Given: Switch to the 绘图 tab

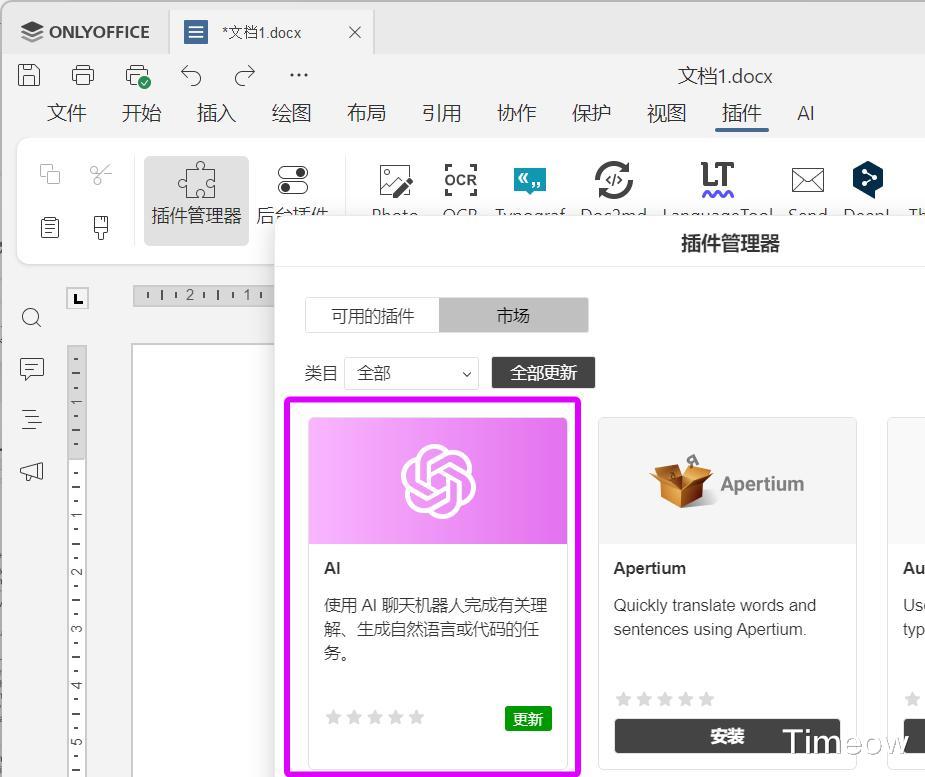Looking at the screenshot, I should pyautogui.click(x=291, y=113).
